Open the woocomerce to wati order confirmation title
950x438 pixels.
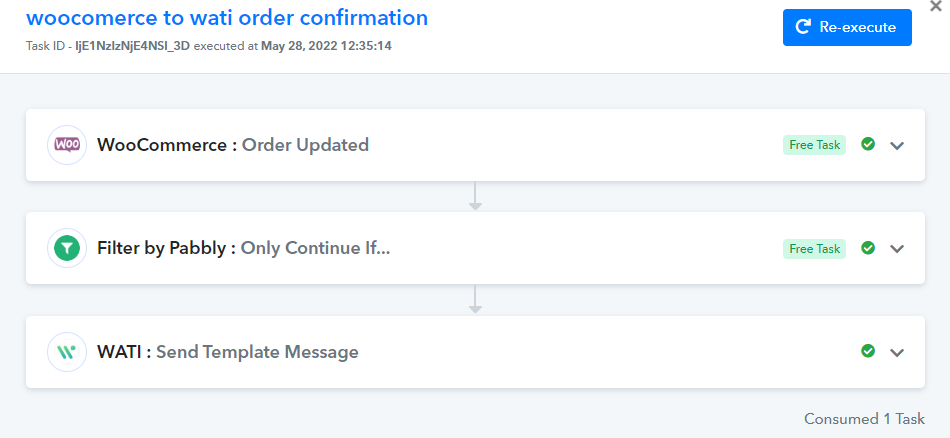pyautogui.click(x=227, y=18)
